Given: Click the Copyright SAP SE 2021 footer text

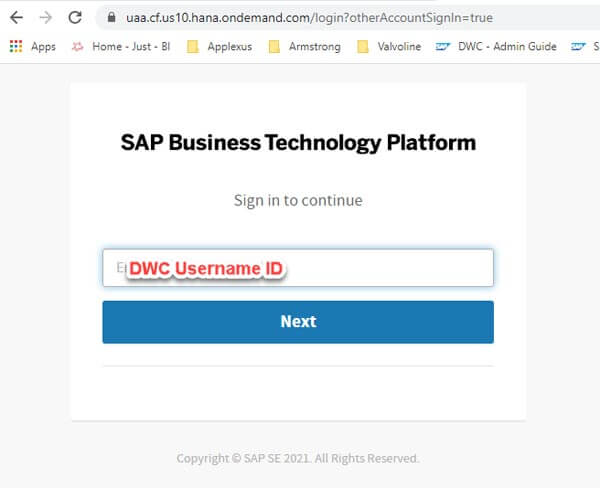Looking at the screenshot, I should (x=298, y=458).
